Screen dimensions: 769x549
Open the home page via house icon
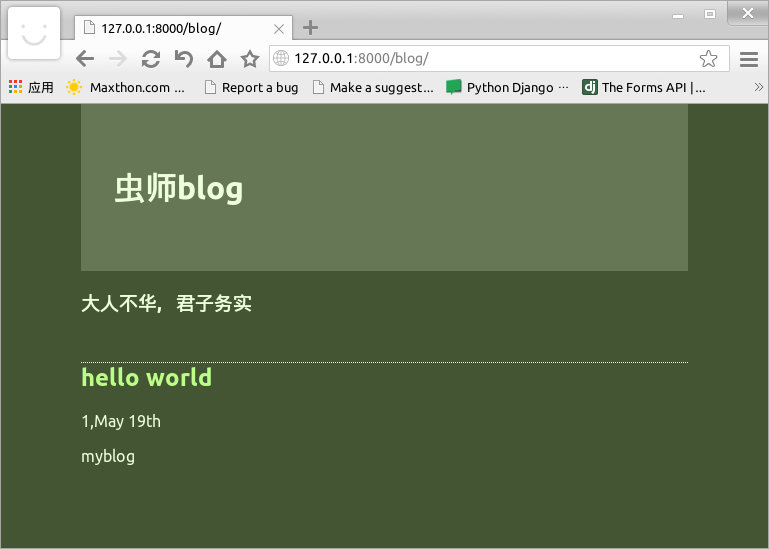pyautogui.click(x=217, y=59)
